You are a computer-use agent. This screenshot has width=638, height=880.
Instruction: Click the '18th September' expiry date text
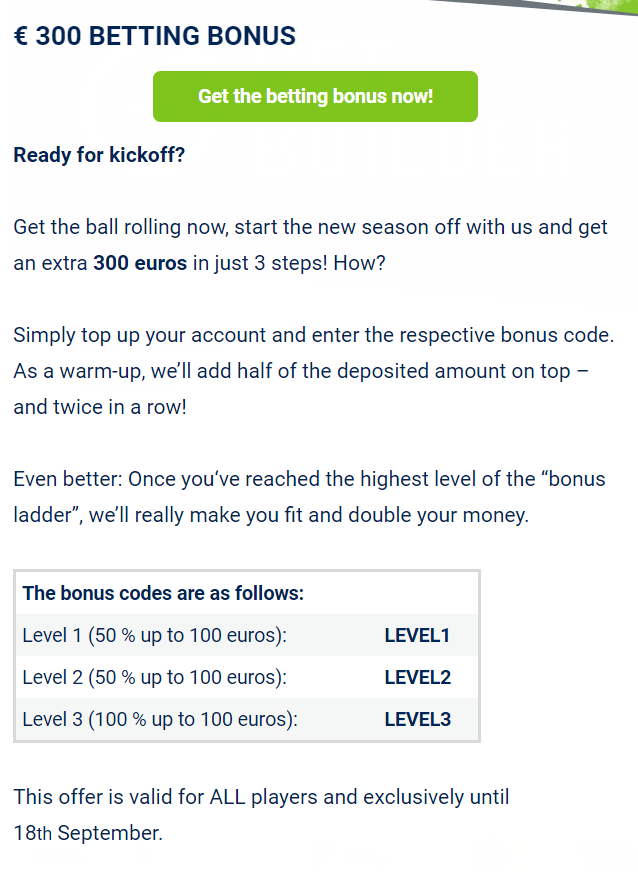pyautogui.click(x=88, y=833)
